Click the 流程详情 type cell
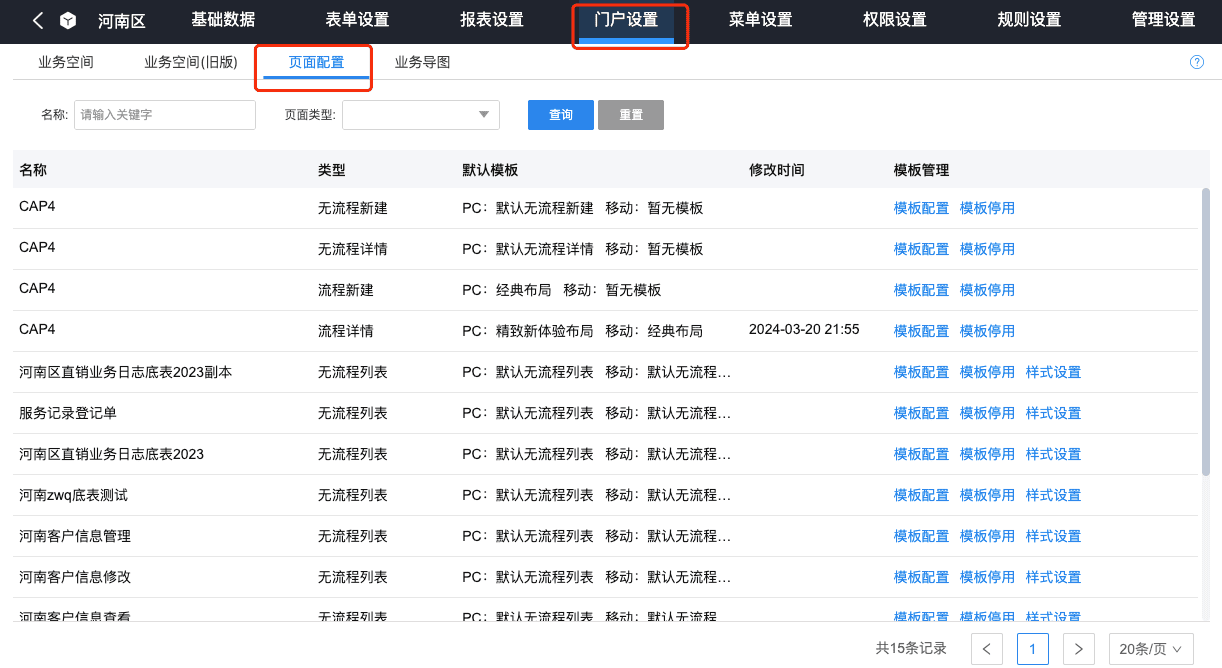1222x668 pixels. (345, 331)
